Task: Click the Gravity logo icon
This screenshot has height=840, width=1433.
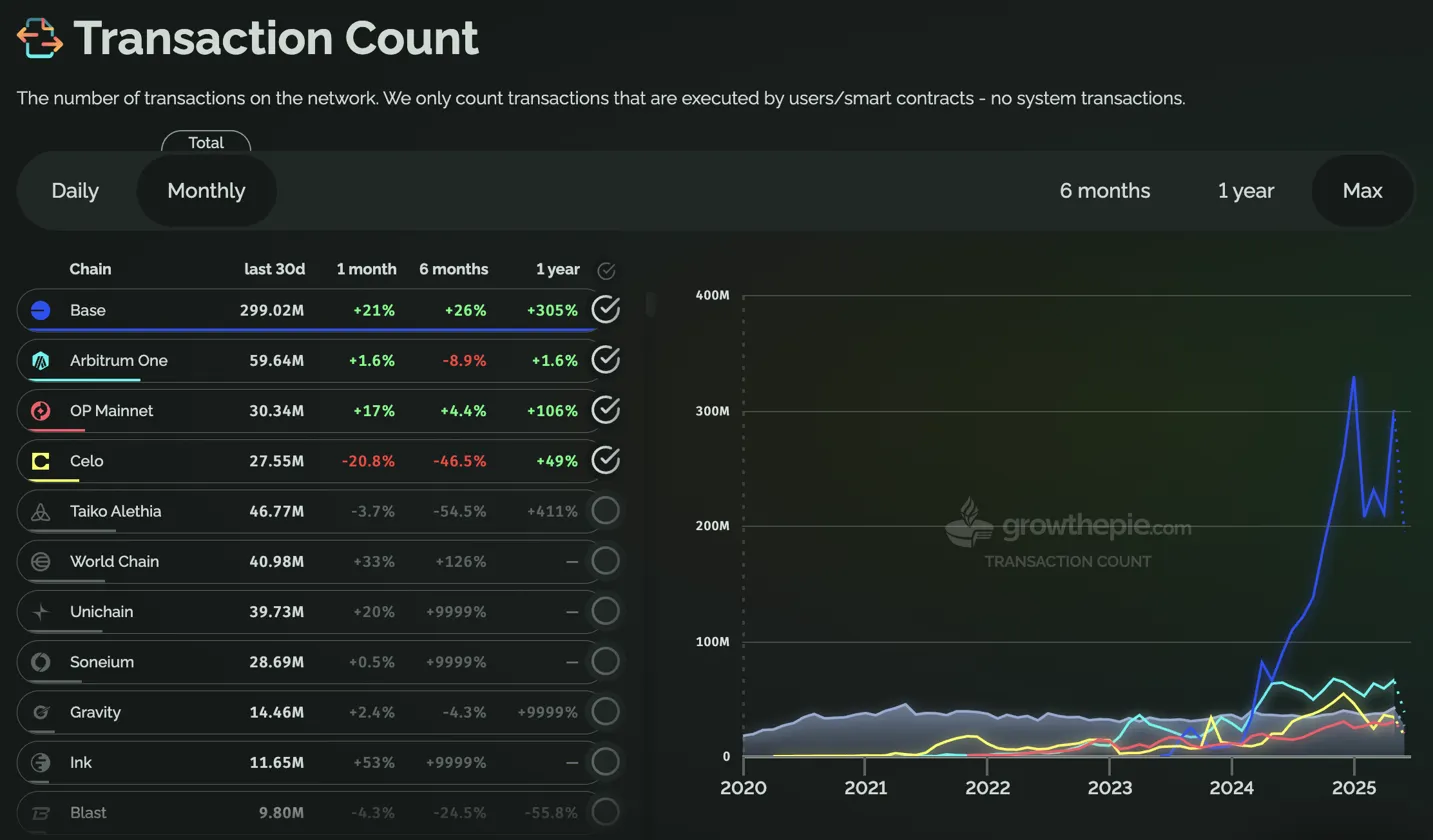Action: click(x=41, y=712)
